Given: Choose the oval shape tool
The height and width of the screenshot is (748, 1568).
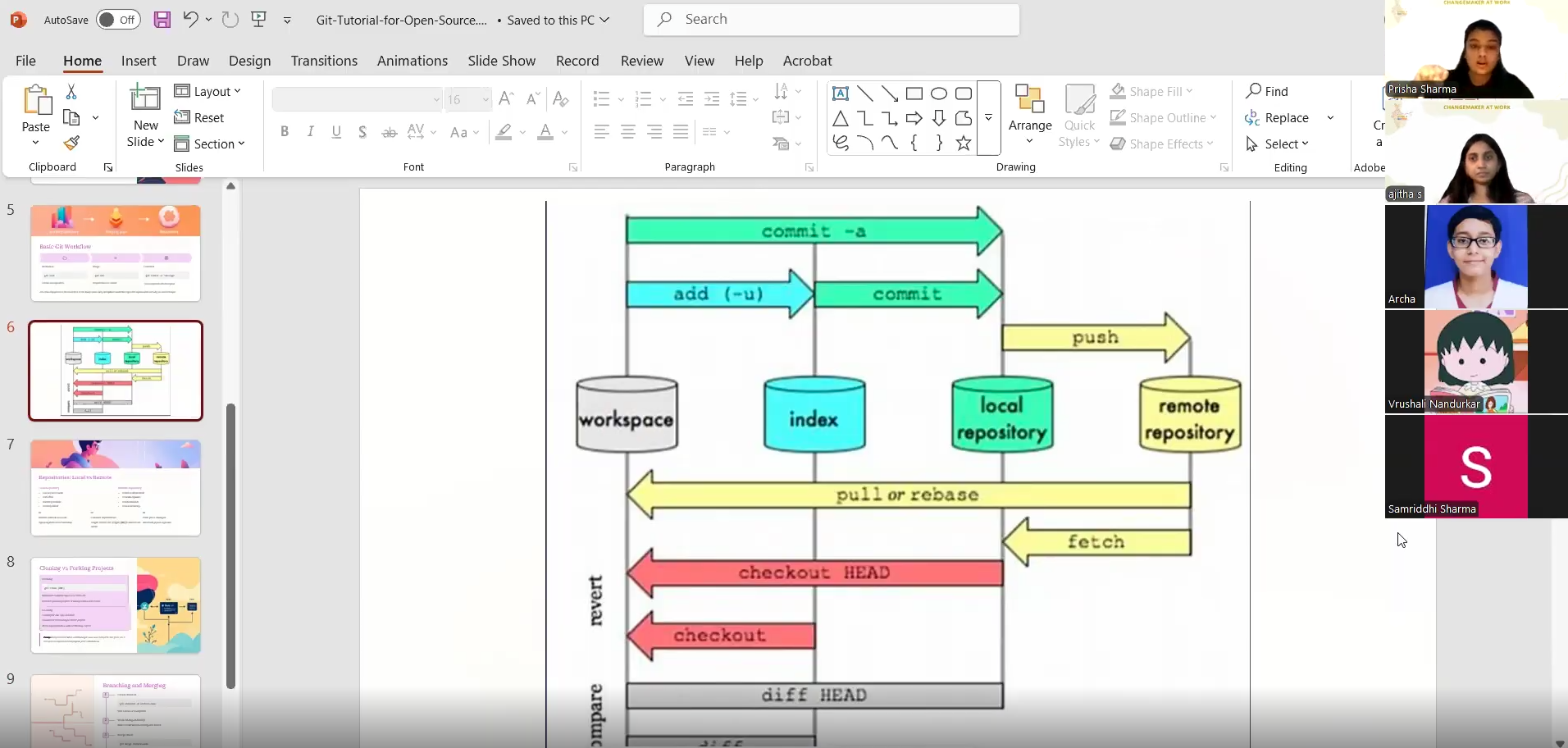Looking at the screenshot, I should click(939, 93).
